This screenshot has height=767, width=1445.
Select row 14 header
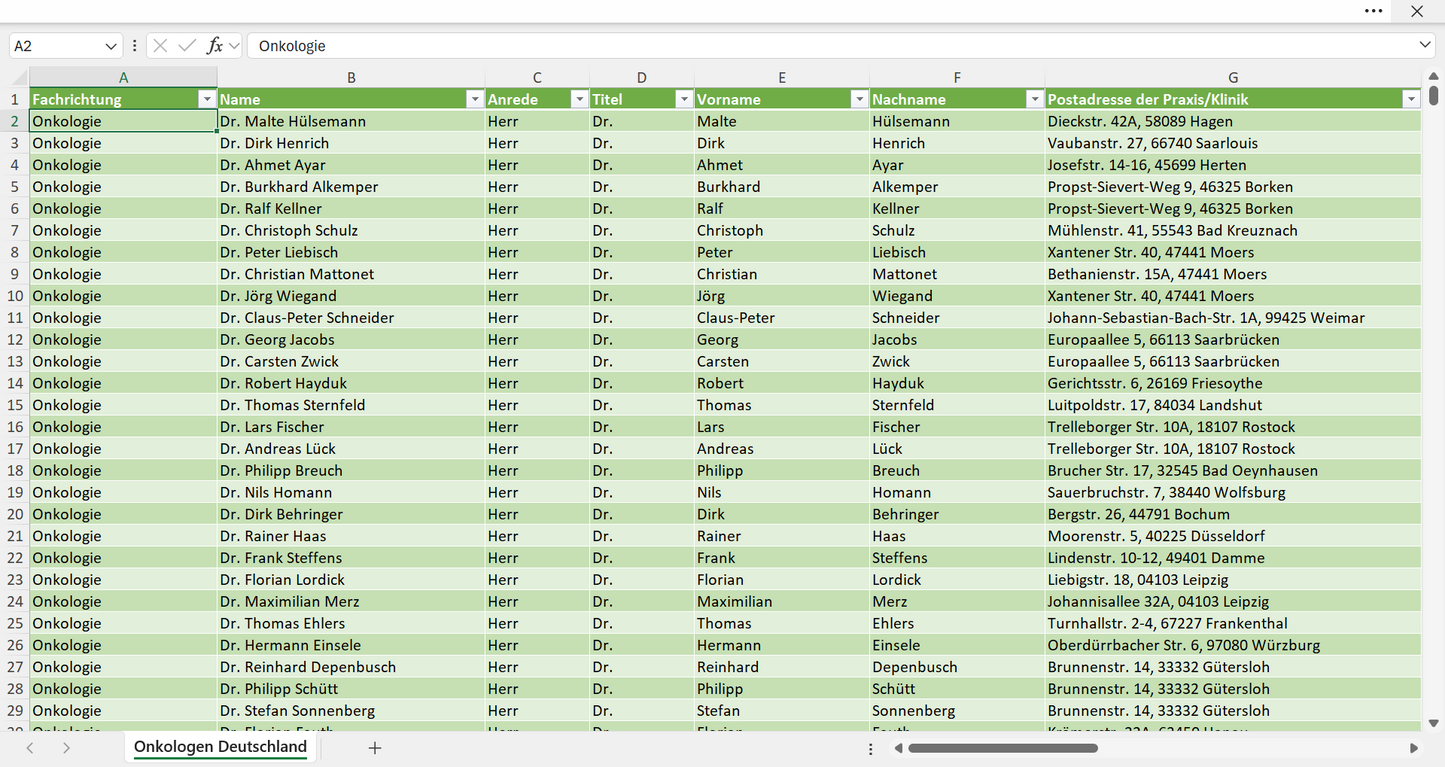point(15,383)
